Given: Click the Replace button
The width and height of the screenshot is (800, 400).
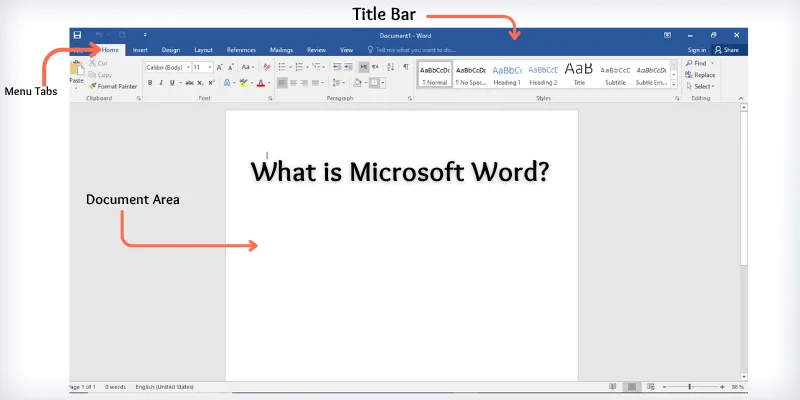Looking at the screenshot, I should click(700, 75).
